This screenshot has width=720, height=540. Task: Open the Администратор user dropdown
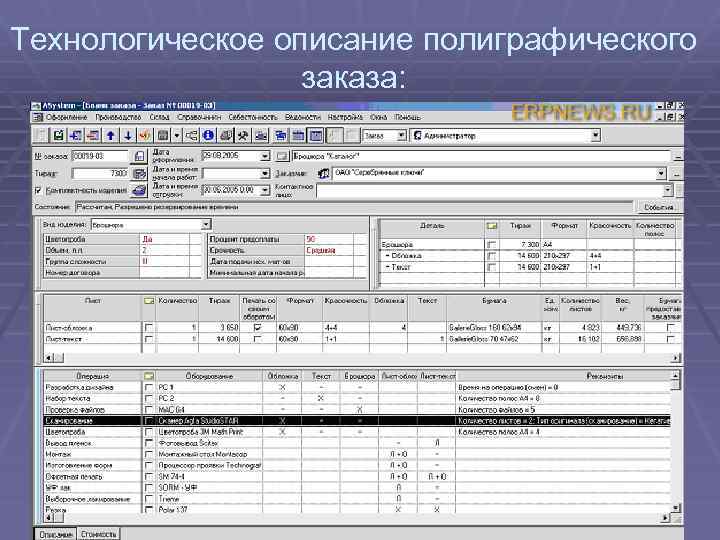[595, 135]
